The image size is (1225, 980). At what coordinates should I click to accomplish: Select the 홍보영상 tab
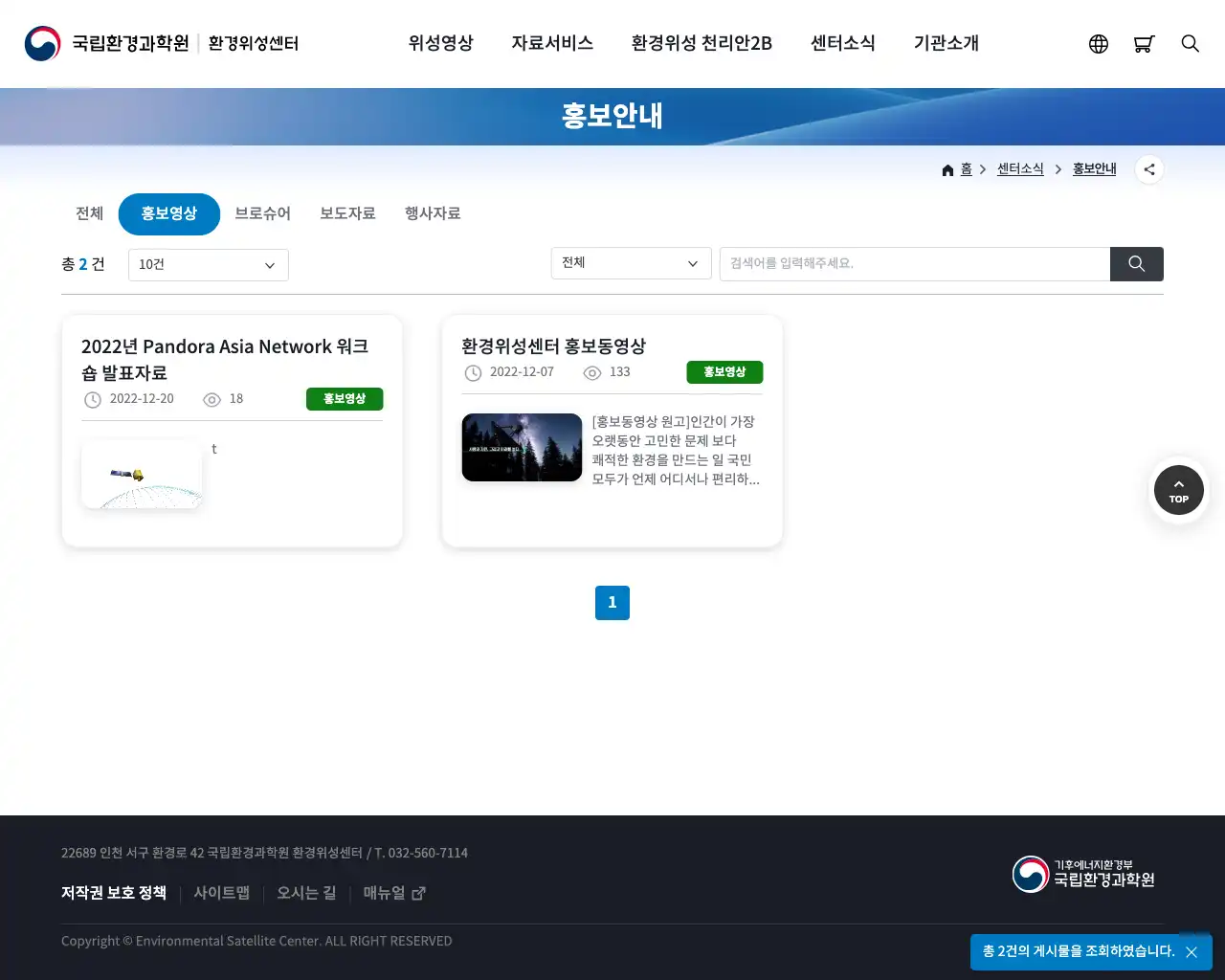pyautogui.click(x=169, y=214)
